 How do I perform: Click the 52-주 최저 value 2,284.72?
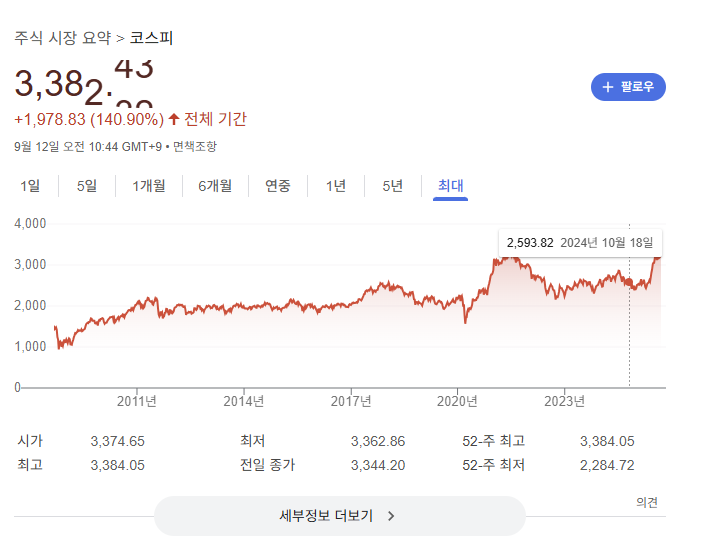click(x=607, y=465)
